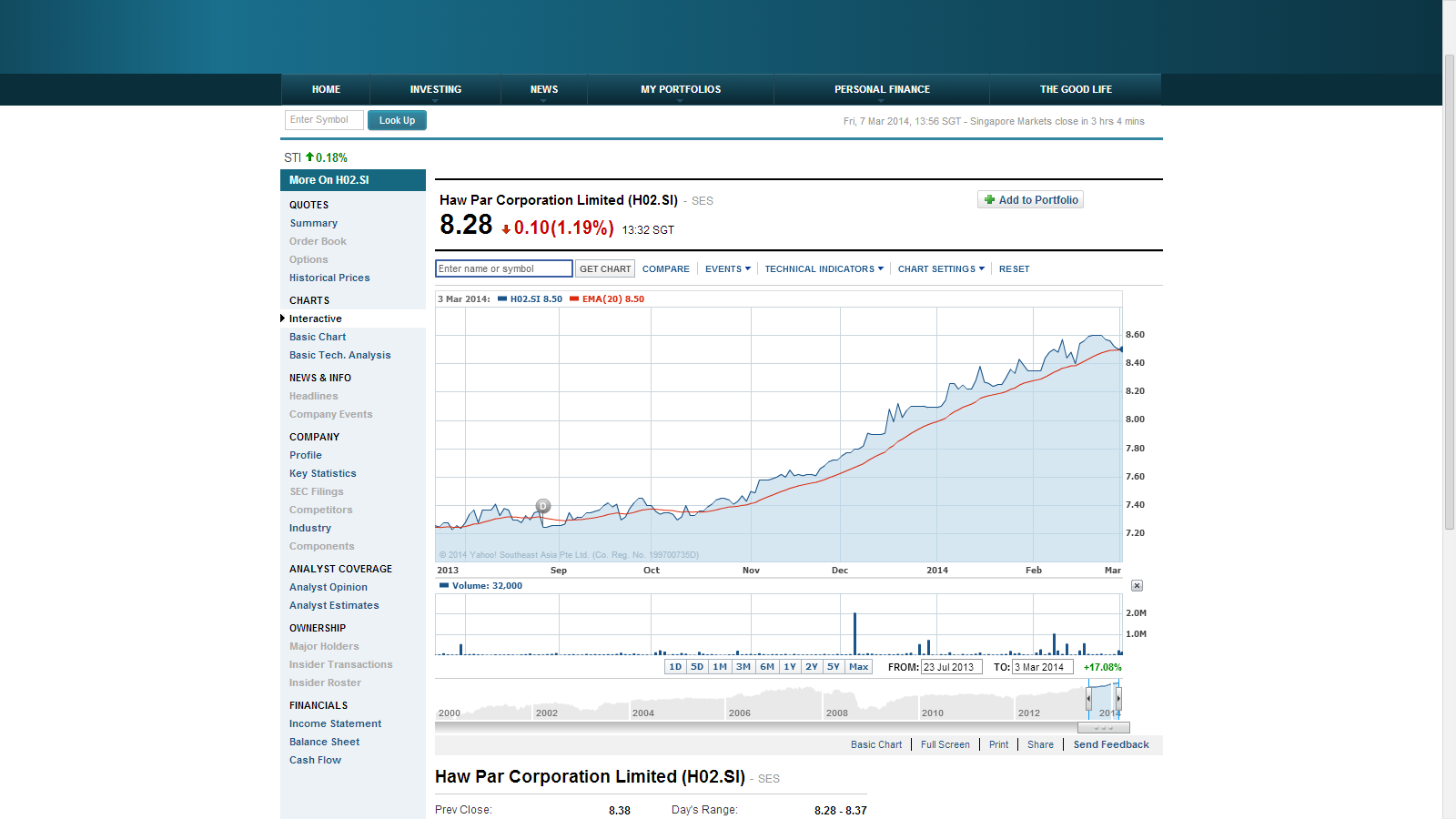Open the Basic Chart link below the chart
This screenshot has height=819, width=1456.
[x=876, y=744]
